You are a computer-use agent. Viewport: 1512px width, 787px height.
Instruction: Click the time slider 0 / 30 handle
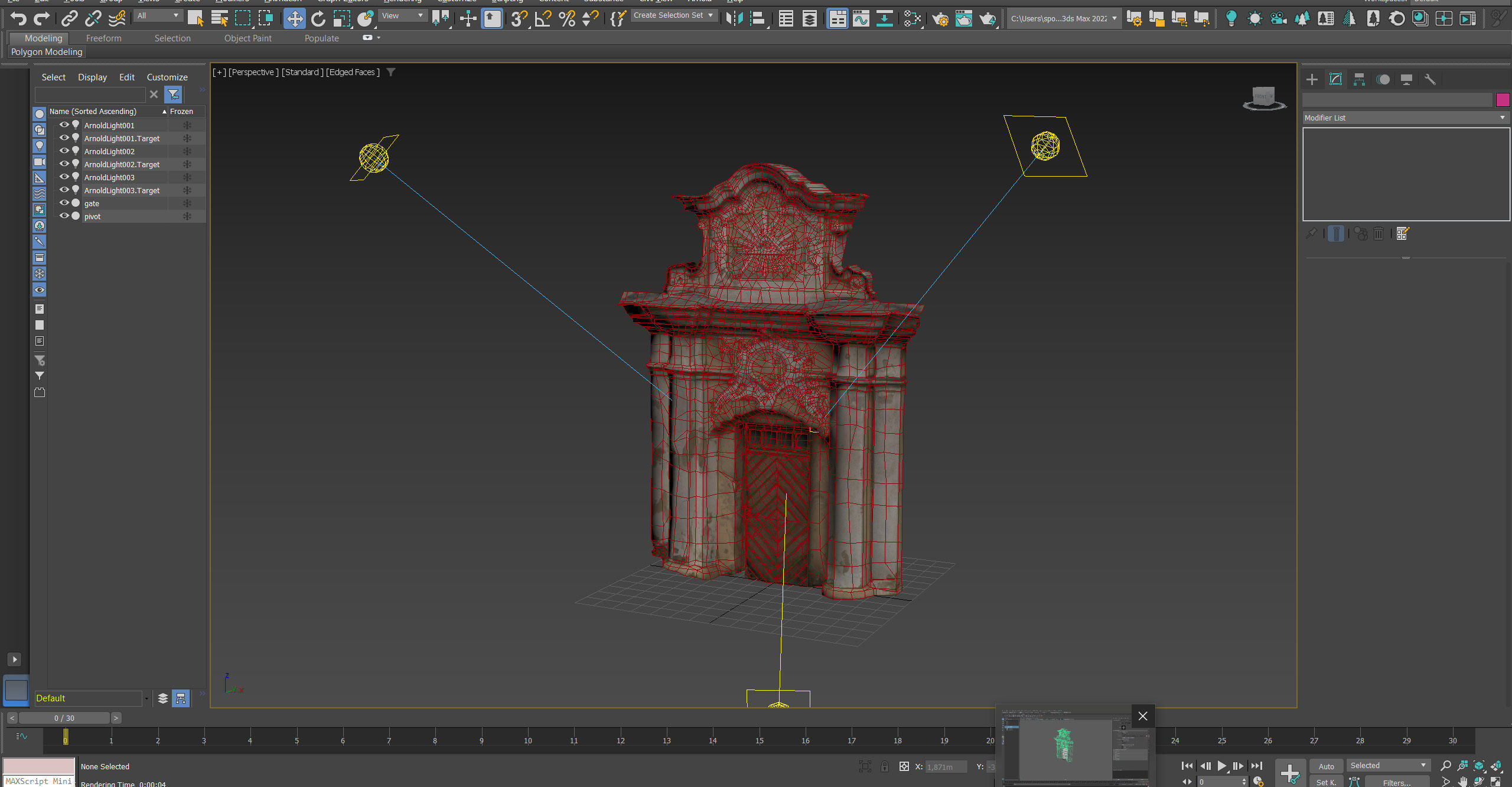(64, 718)
